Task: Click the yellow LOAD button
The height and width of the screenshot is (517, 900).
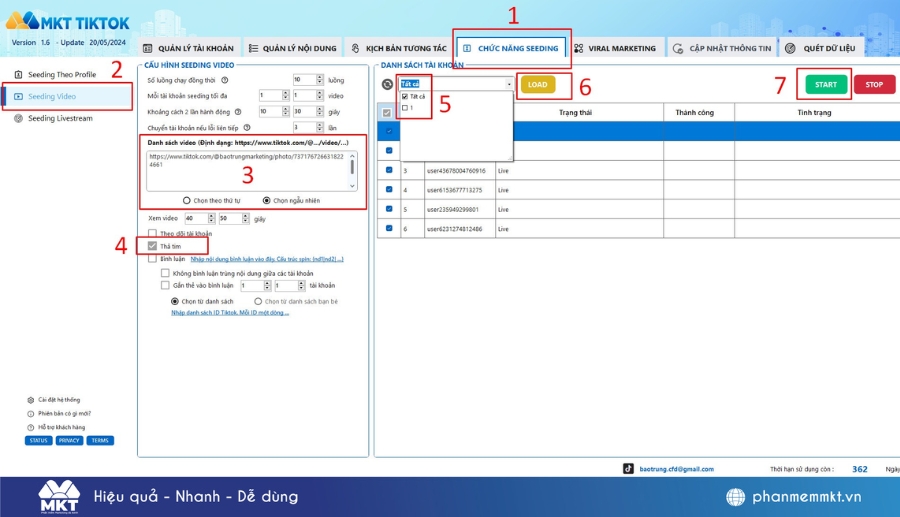Action: [x=538, y=84]
